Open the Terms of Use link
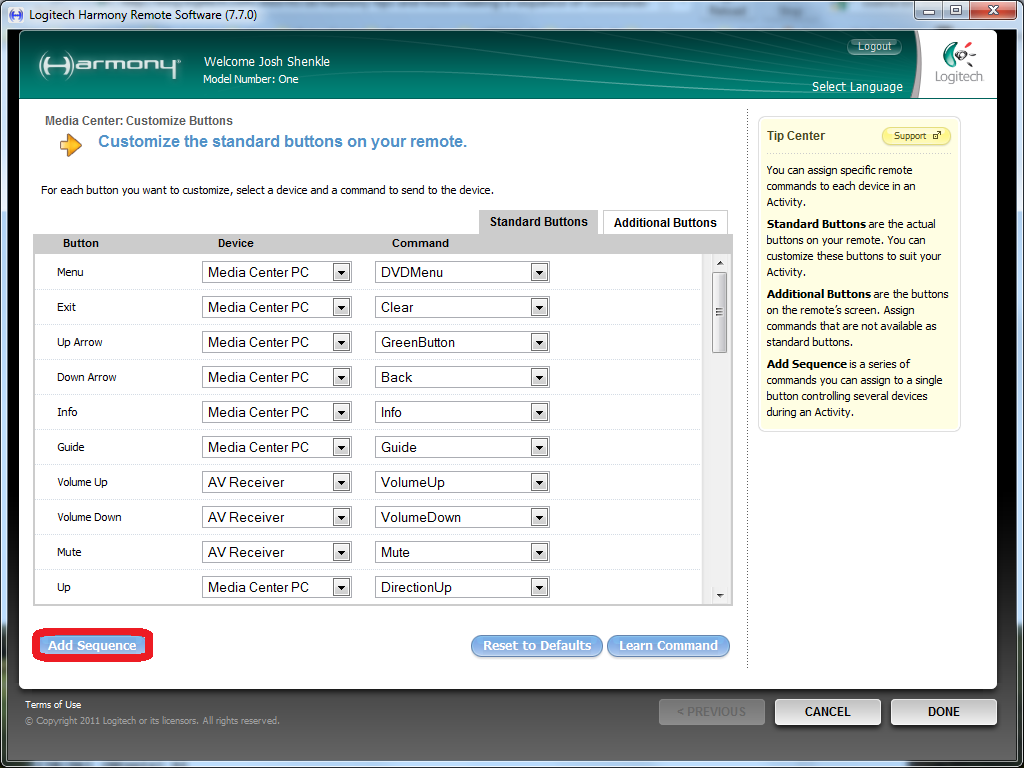1024x768 pixels. point(53,705)
